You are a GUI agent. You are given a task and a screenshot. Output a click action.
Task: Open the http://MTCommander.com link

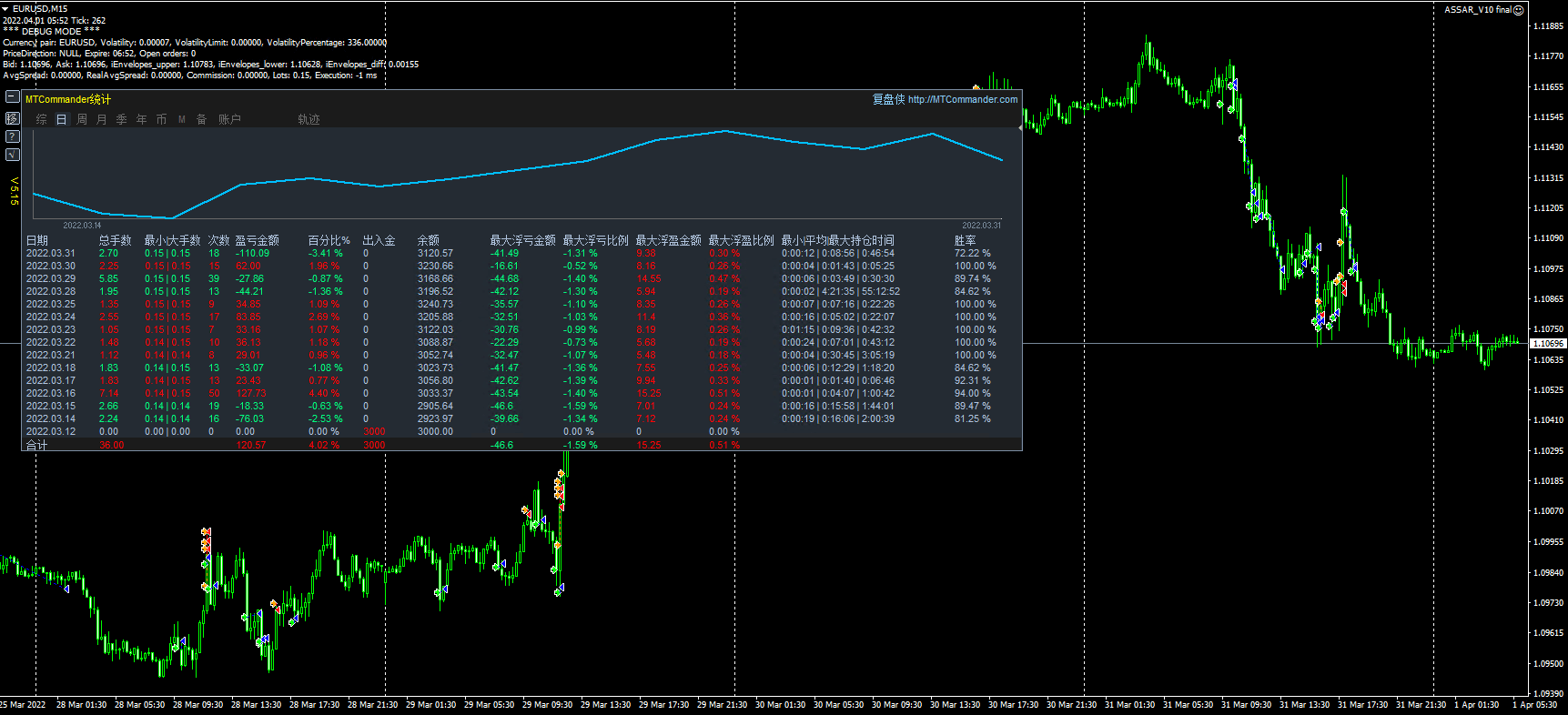coord(963,99)
